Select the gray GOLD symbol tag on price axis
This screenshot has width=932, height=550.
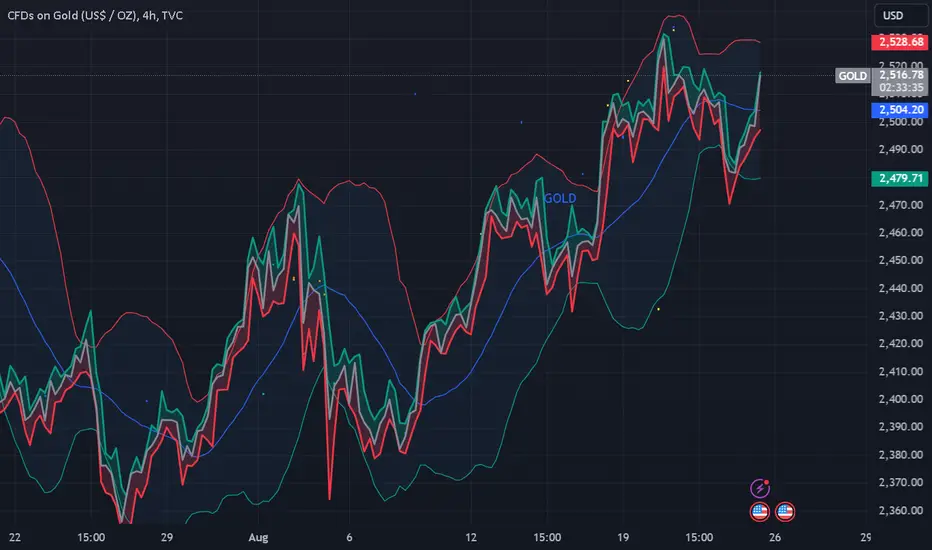852,76
